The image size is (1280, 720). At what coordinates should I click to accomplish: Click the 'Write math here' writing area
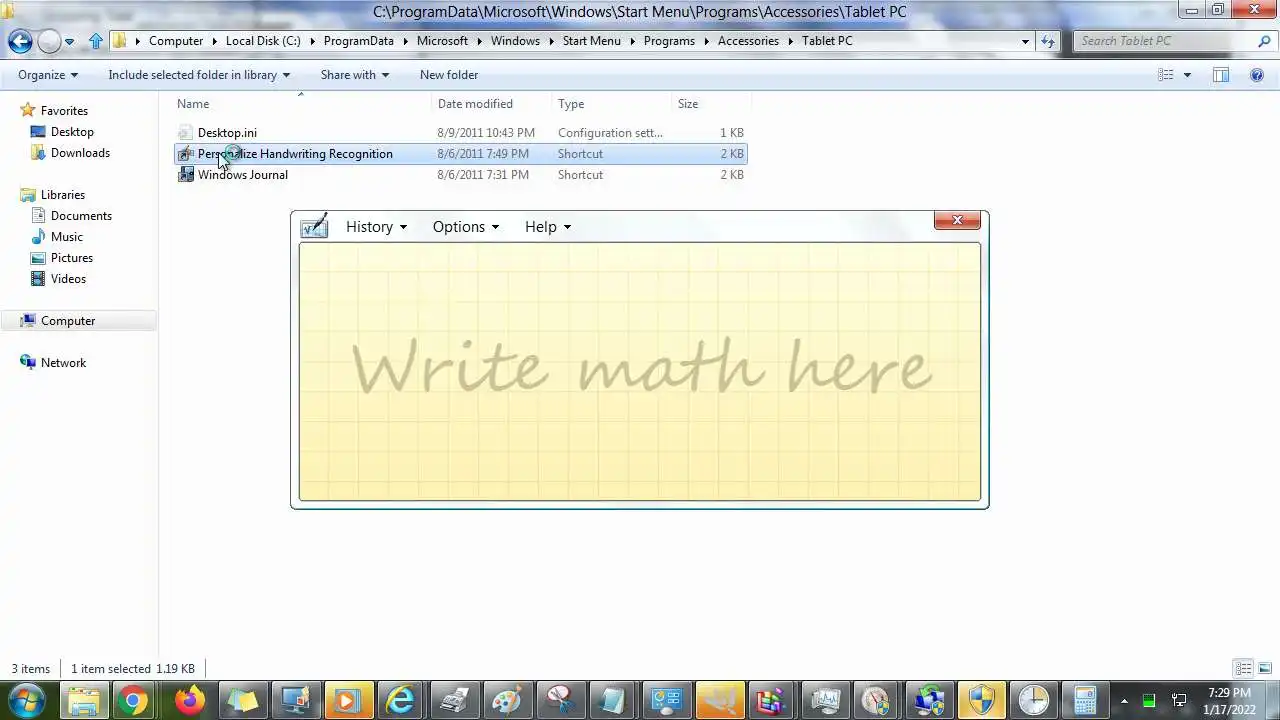point(640,371)
